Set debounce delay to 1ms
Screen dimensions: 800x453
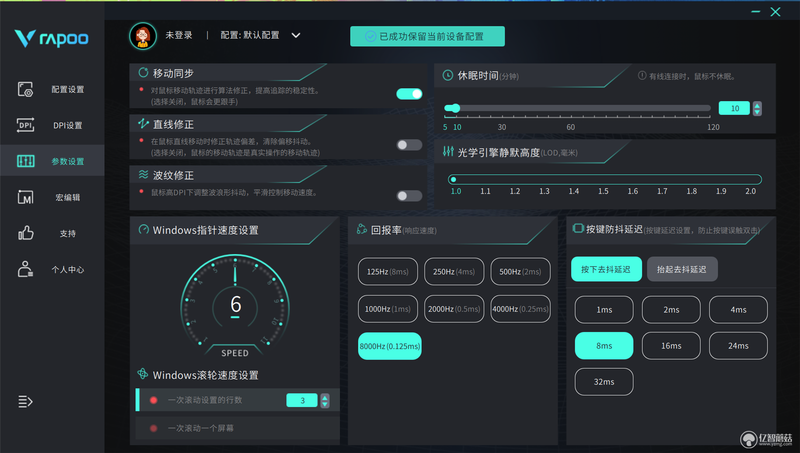604,310
